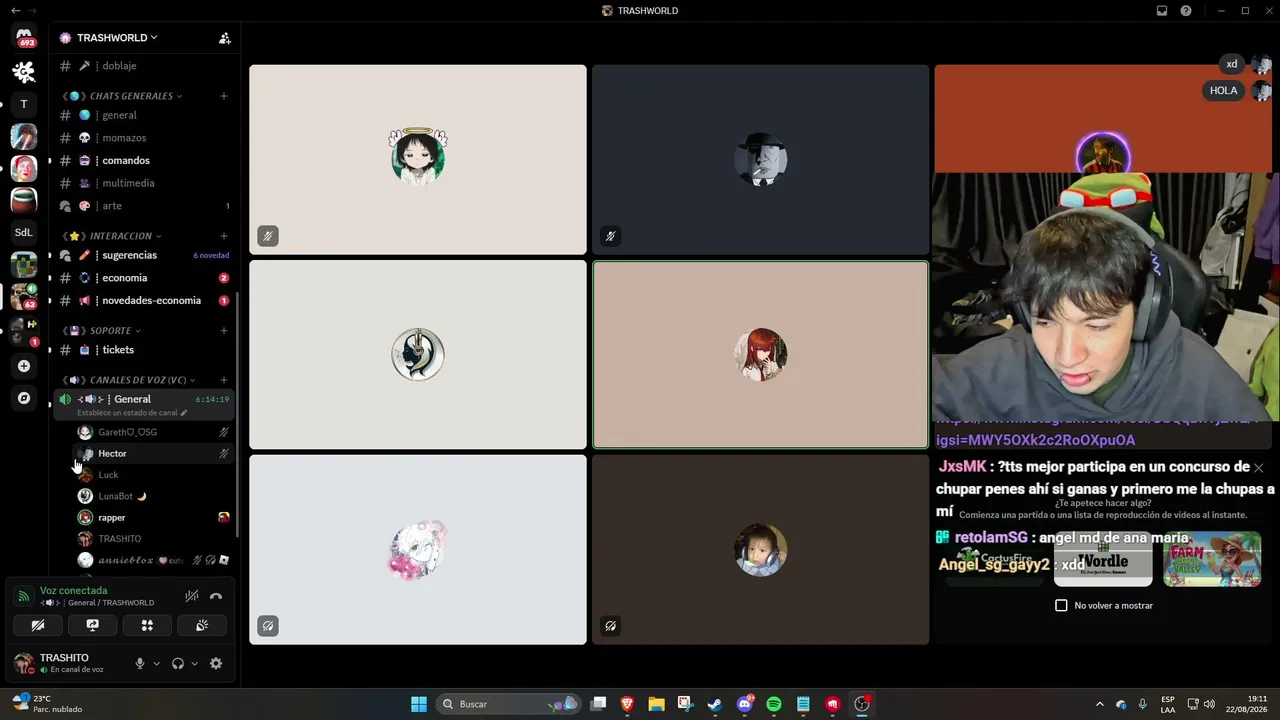Share your screen button
The image size is (1280, 720).
tap(93, 626)
